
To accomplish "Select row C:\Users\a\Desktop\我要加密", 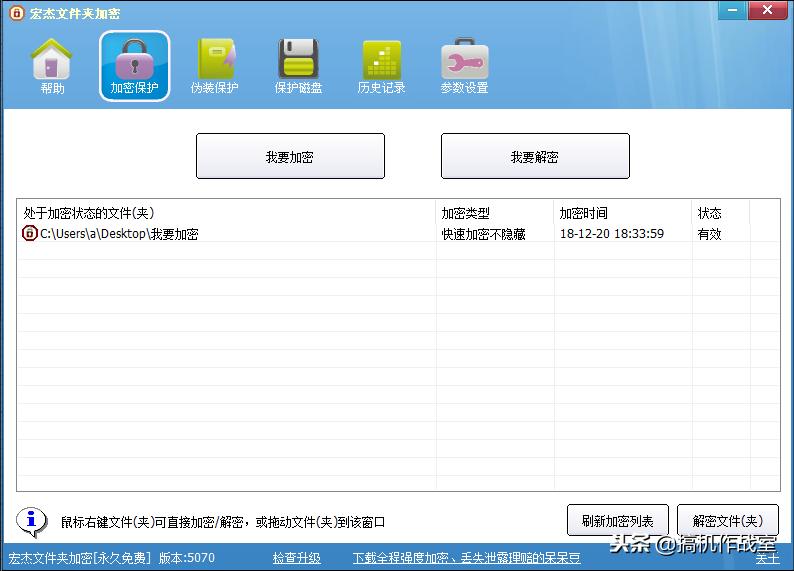I will coord(399,233).
